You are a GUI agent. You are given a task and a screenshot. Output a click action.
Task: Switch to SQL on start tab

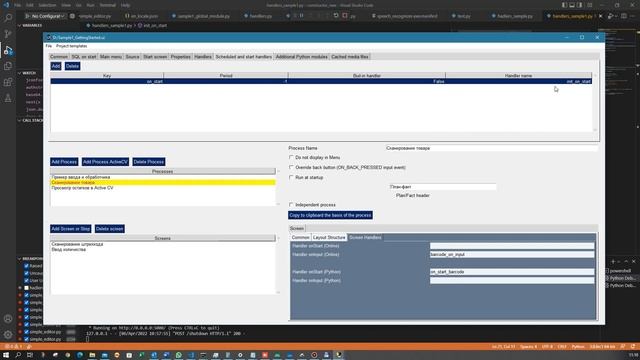84,57
